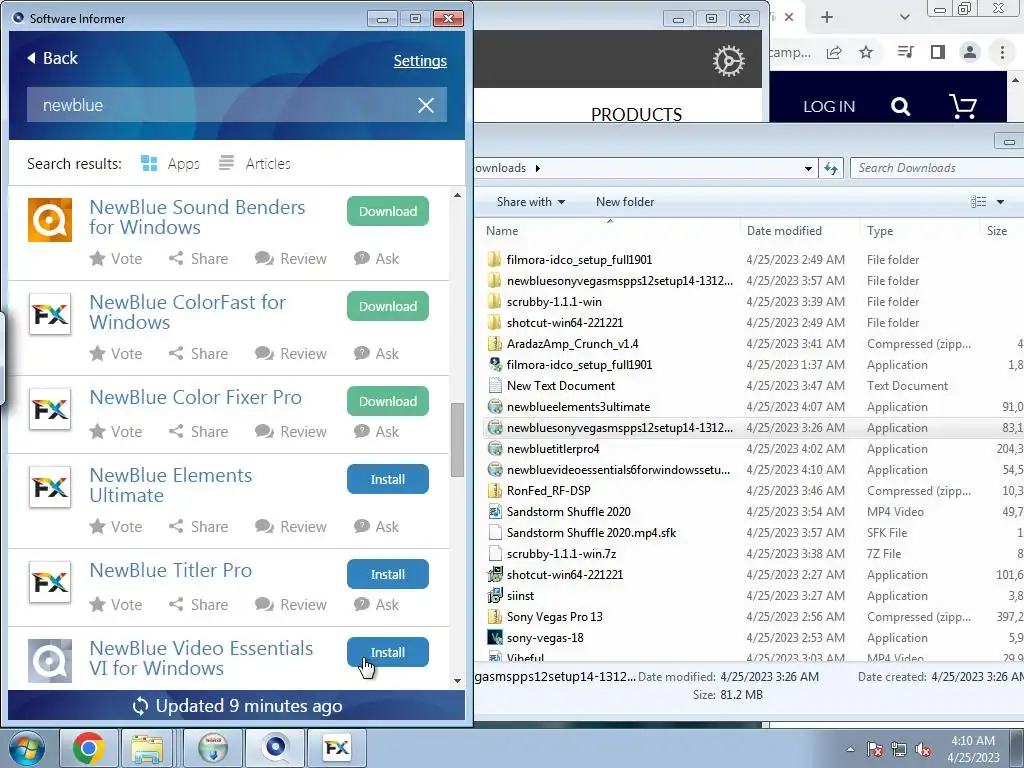Download NewBlue Color Fixer Pro
Screen dimensions: 1024x768
point(388,401)
